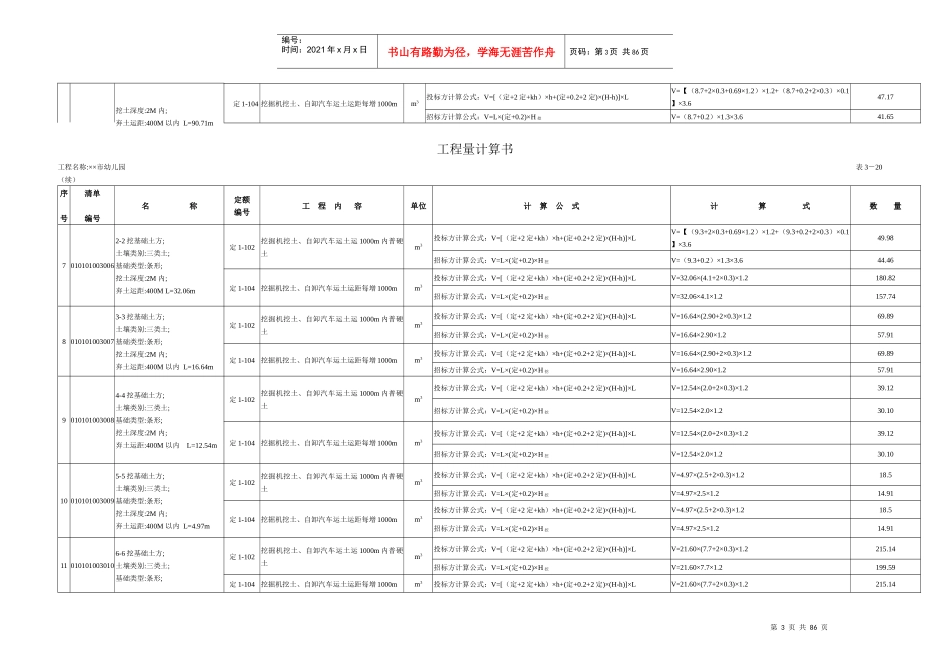950x671 pixels.
Task: Click the 计算公式 column header
Action: [x=551, y=206]
